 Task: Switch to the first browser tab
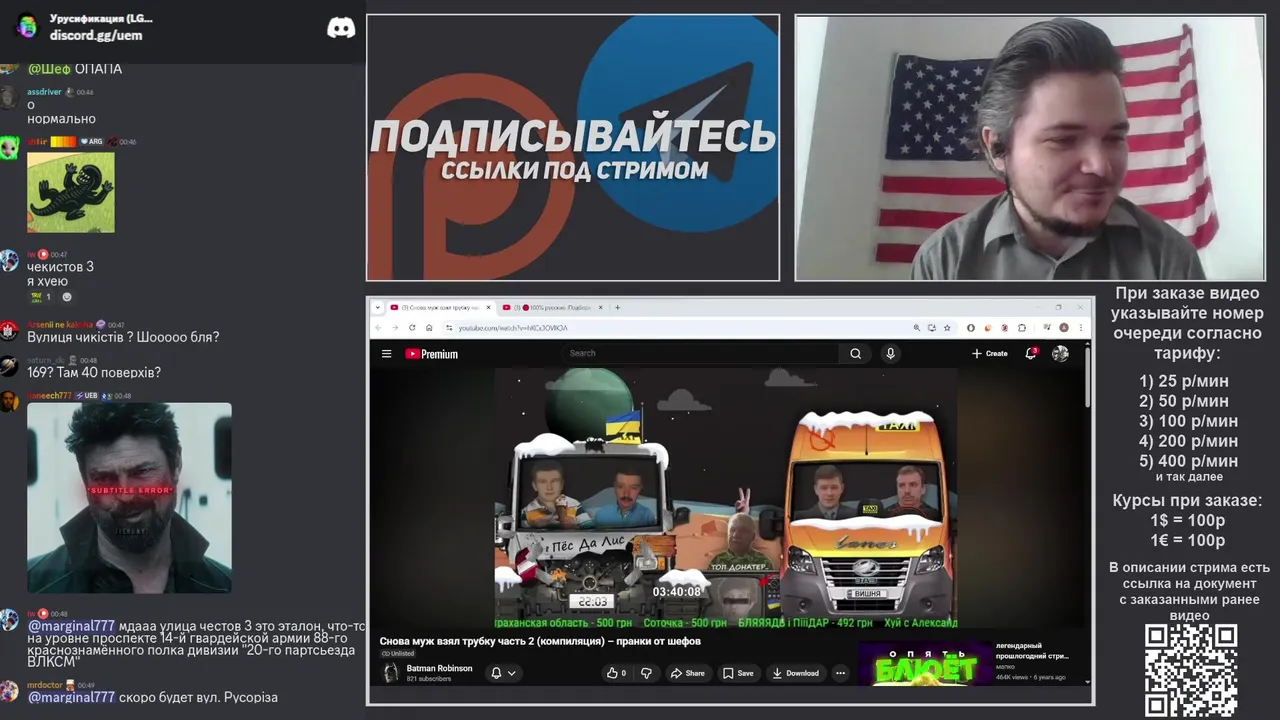[442, 307]
